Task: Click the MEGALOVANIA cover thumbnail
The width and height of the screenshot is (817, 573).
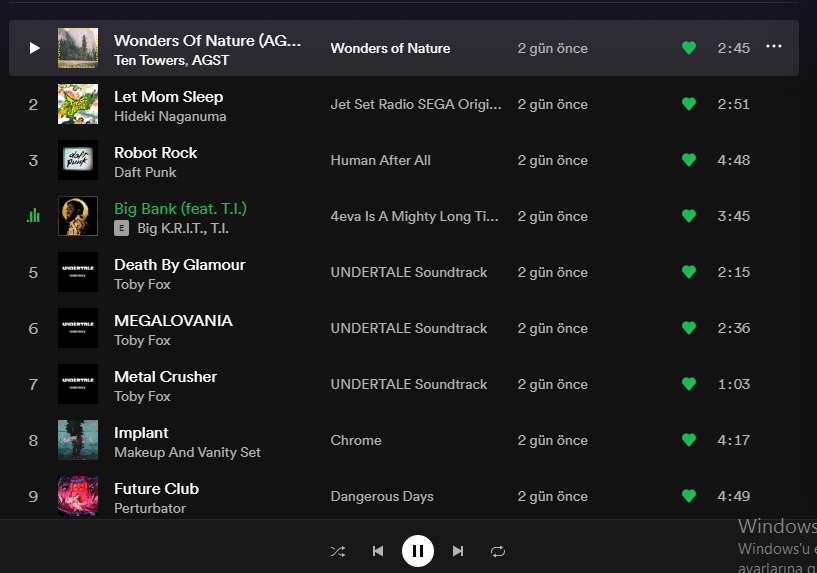Action: pyautogui.click(x=78, y=328)
